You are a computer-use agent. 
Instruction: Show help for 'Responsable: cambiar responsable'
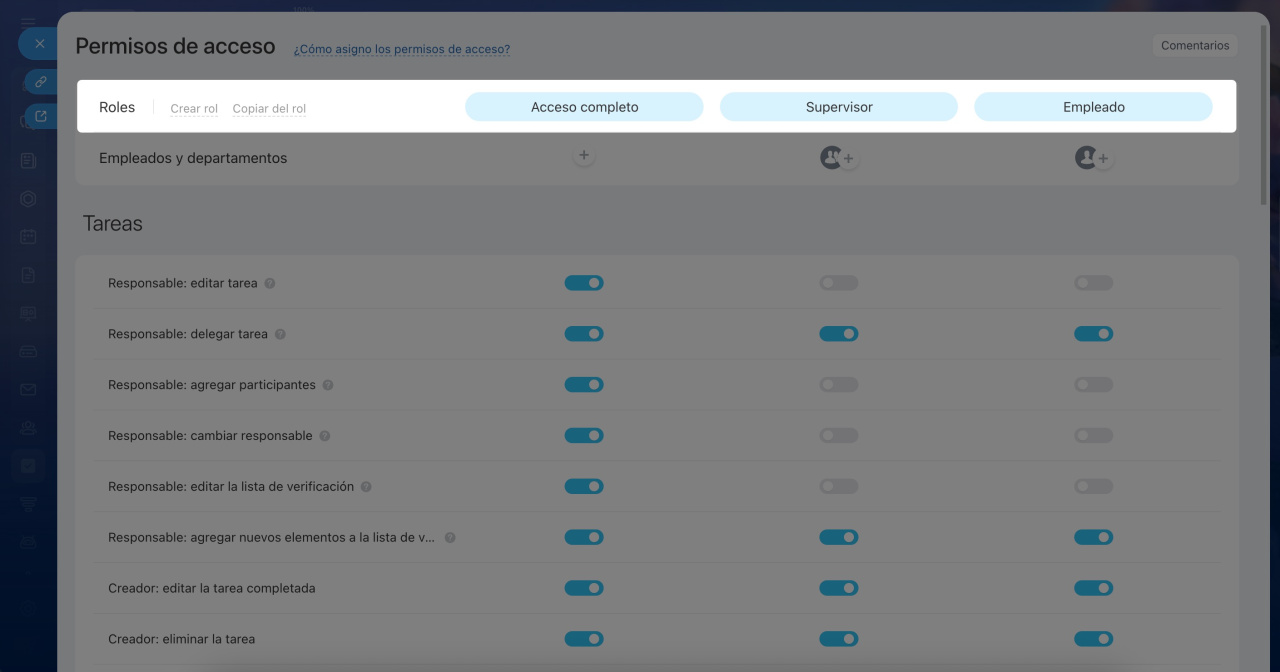coord(325,436)
